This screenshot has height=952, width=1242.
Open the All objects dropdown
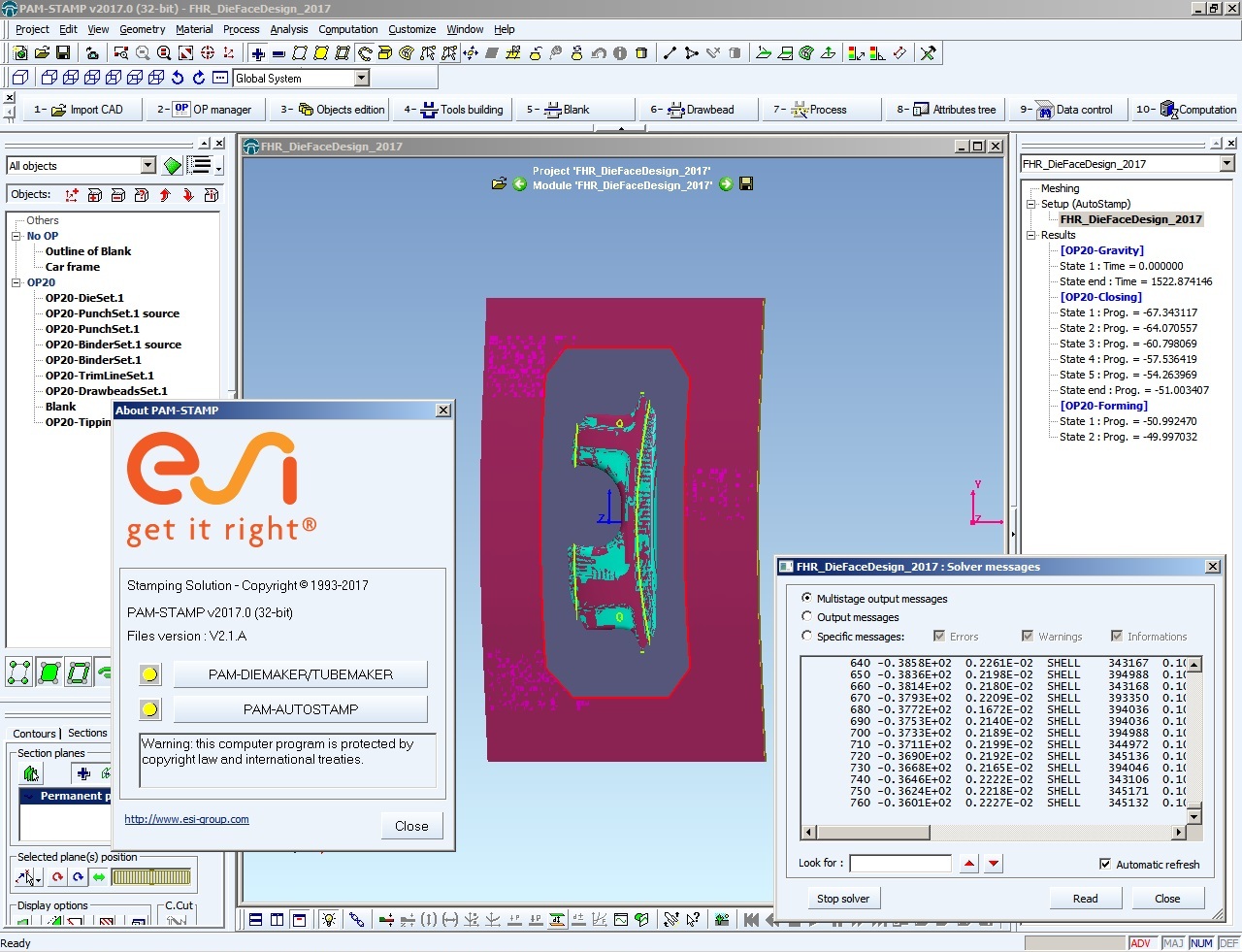[x=147, y=166]
